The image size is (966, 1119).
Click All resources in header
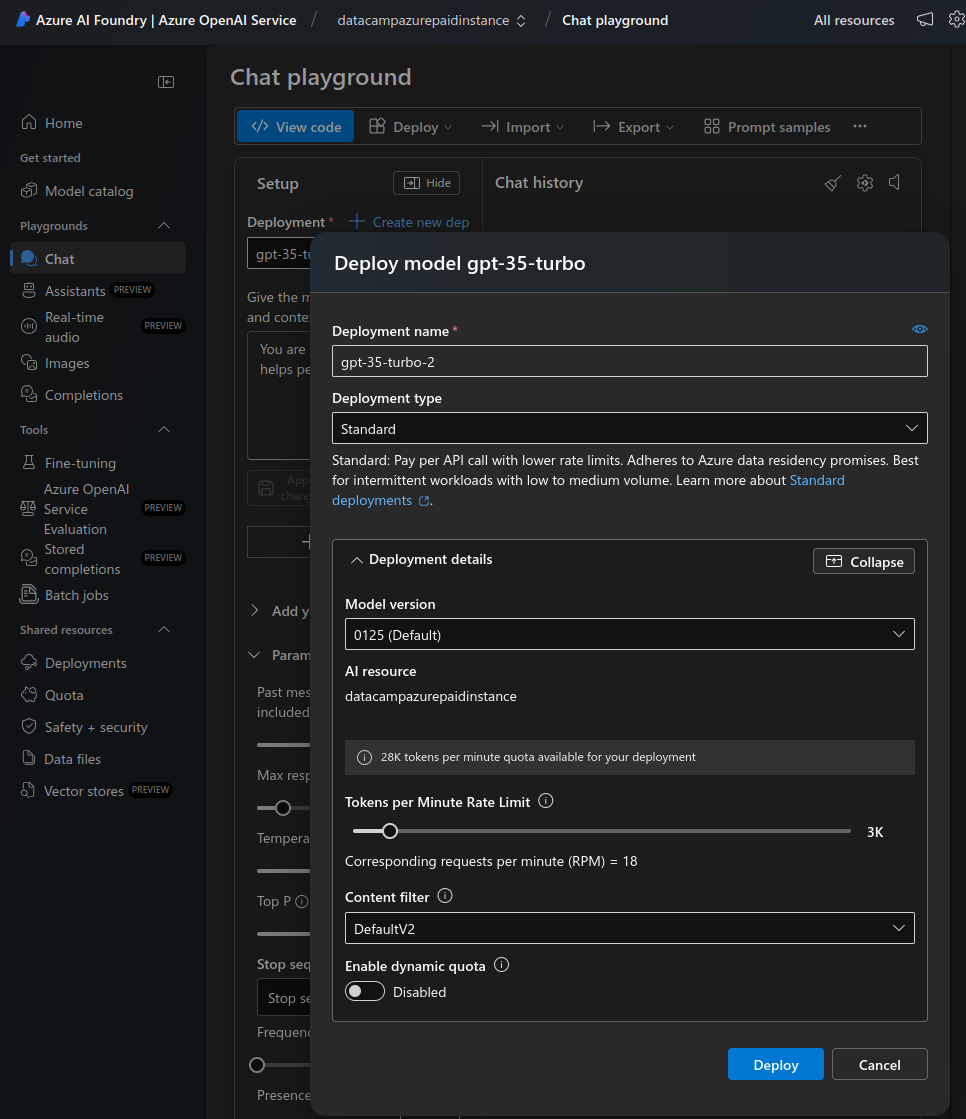(x=853, y=20)
